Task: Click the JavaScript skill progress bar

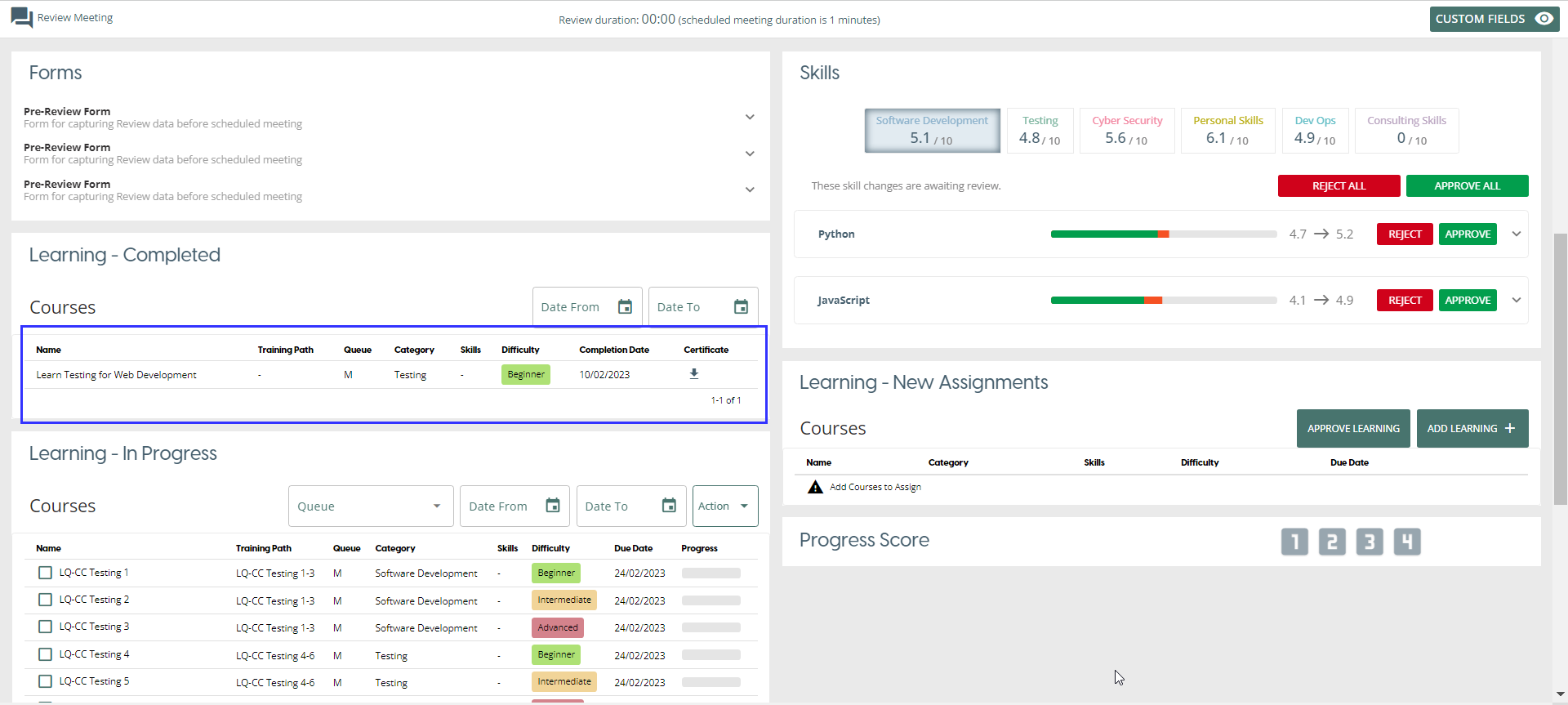Action: [1163, 301]
